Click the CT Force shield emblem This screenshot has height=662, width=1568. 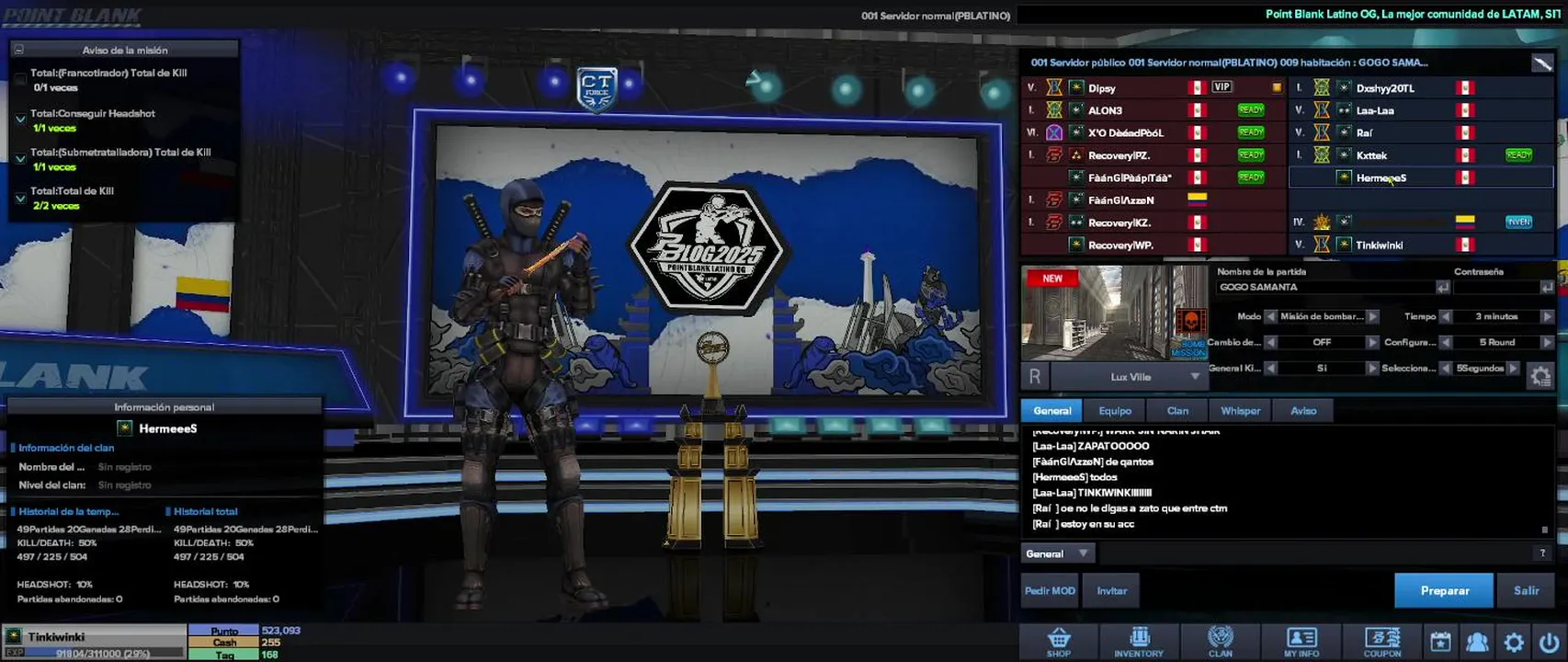(x=597, y=90)
